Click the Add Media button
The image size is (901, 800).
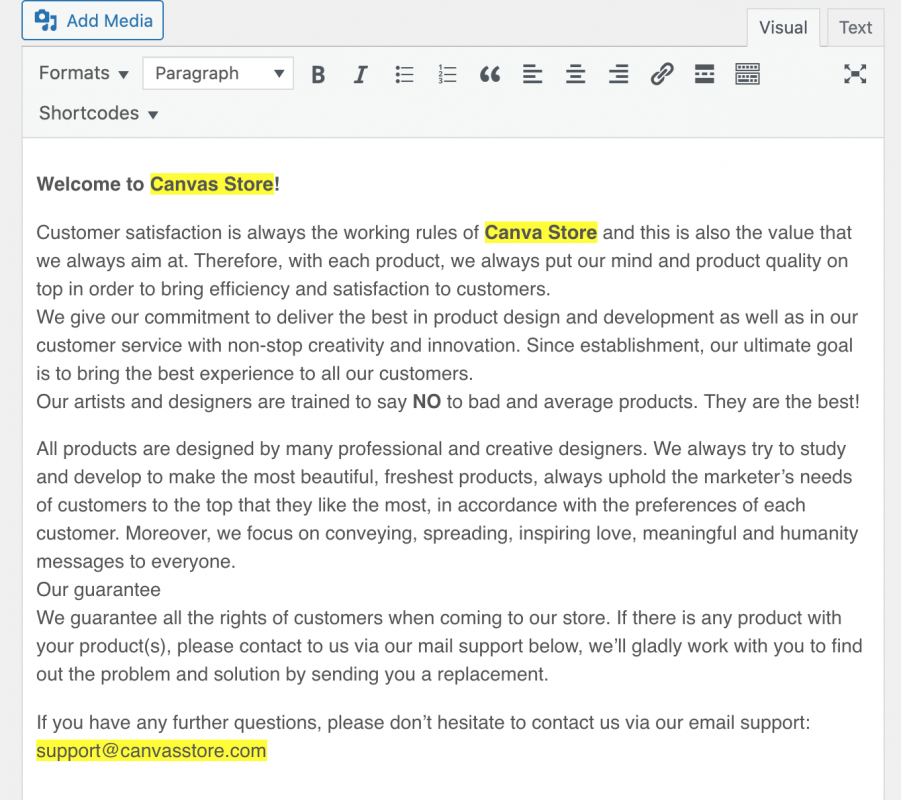click(93, 21)
